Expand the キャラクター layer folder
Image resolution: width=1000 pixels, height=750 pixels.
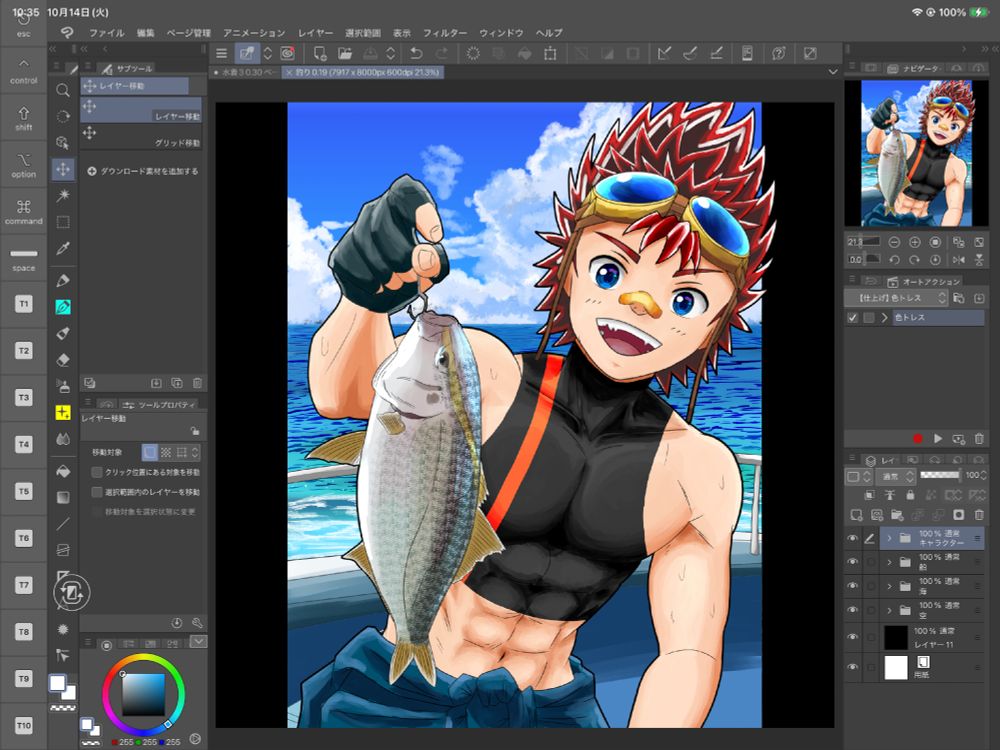[x=889, y=539]
